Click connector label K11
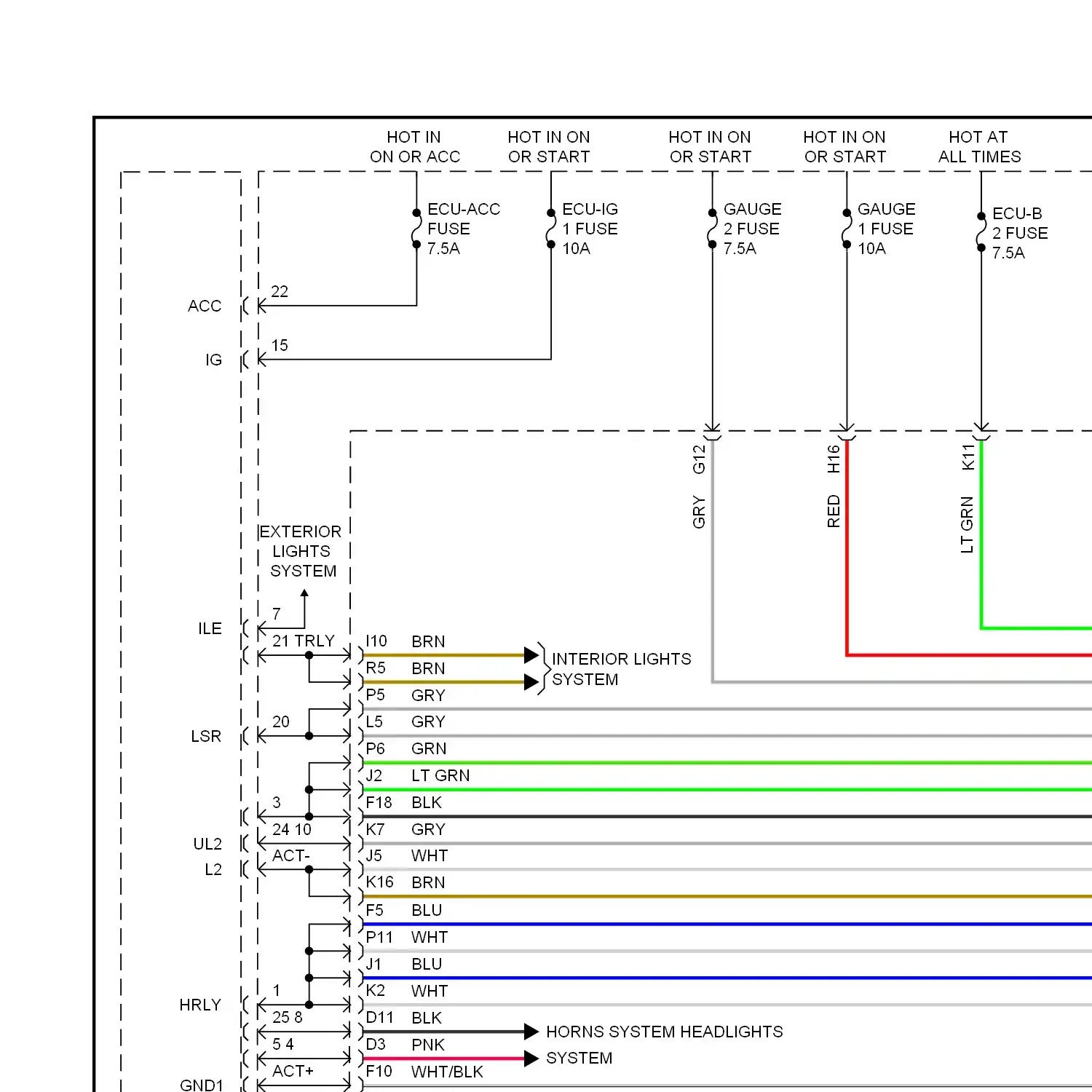The width and height of the screenshot is (1092, 1092). [968, 457]
